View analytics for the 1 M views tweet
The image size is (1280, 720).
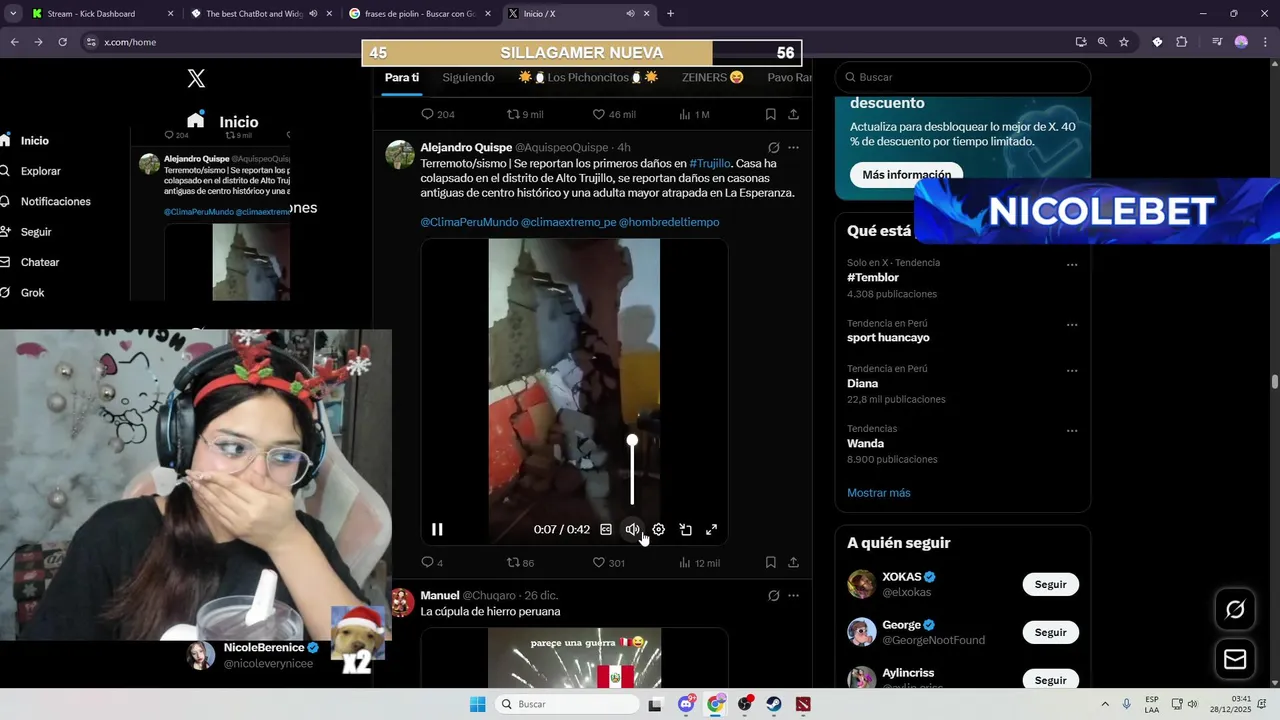point(694,114)
